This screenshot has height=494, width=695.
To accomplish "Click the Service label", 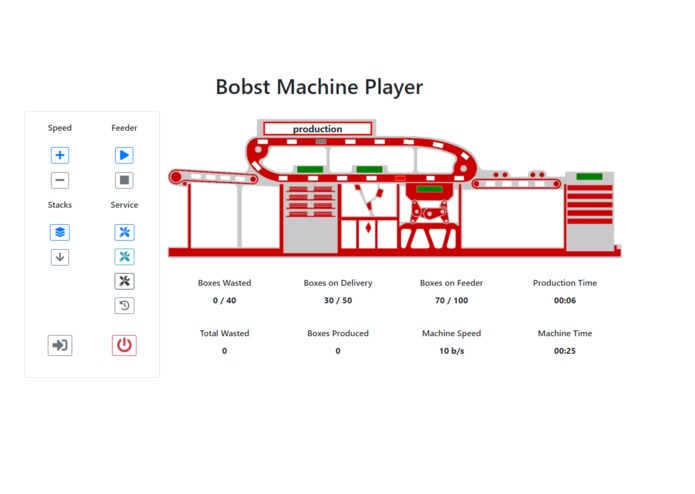I will (124, 205).
